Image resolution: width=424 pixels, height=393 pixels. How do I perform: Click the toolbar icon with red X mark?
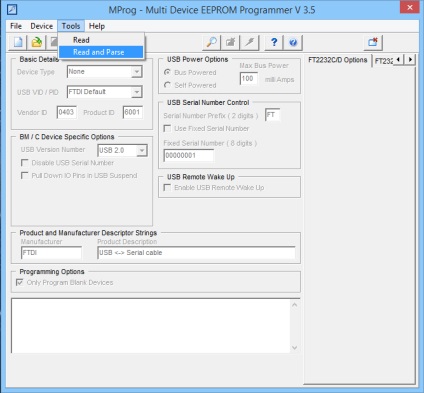pyautogui.click(x=373, y=42)
